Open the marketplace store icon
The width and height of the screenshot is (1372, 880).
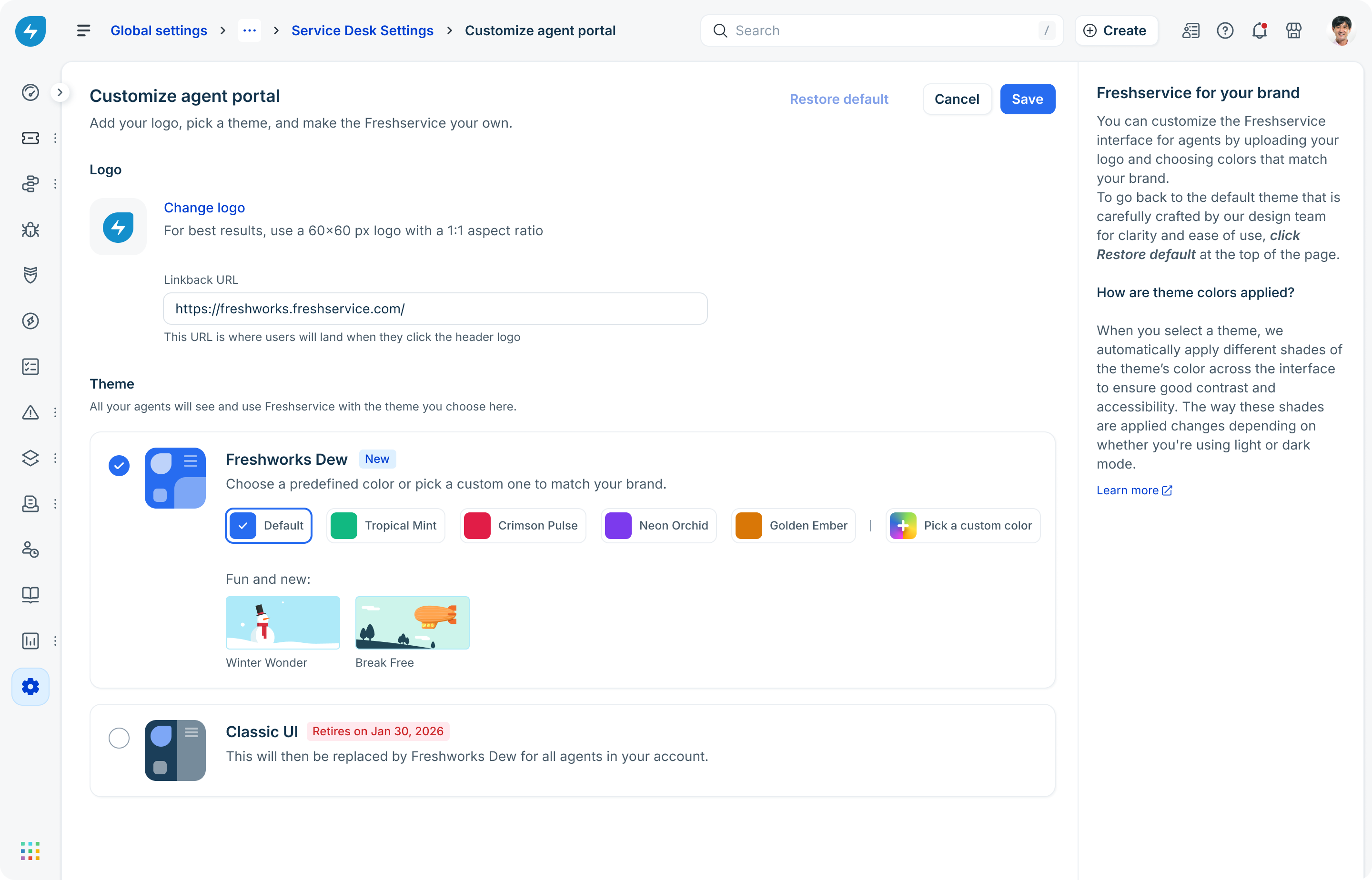click(x=1294, y=31)
